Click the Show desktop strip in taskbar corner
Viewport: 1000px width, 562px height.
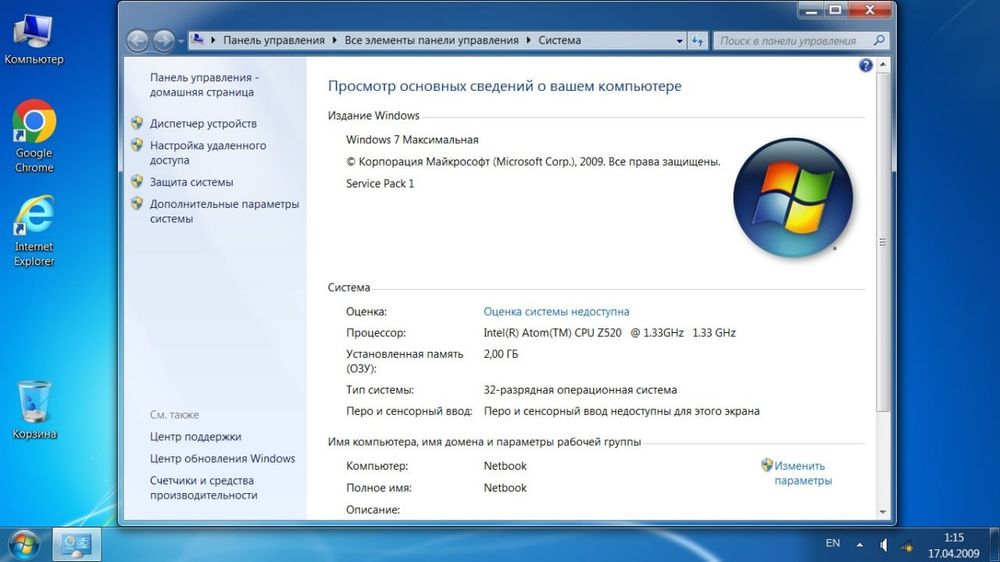point(996,545)
